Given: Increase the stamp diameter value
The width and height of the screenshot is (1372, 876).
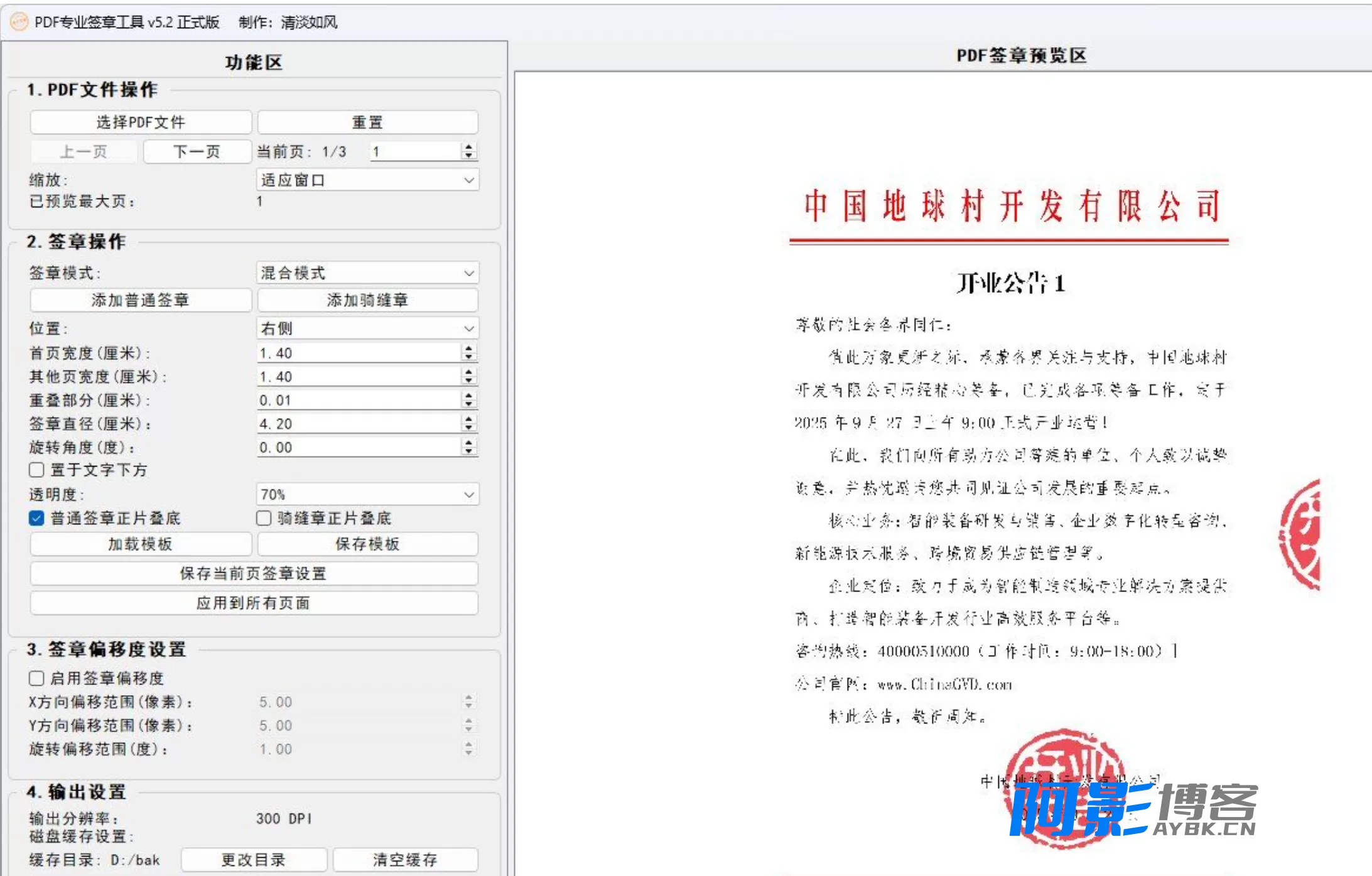Looking at the screenshot, I should click(468, 419).
